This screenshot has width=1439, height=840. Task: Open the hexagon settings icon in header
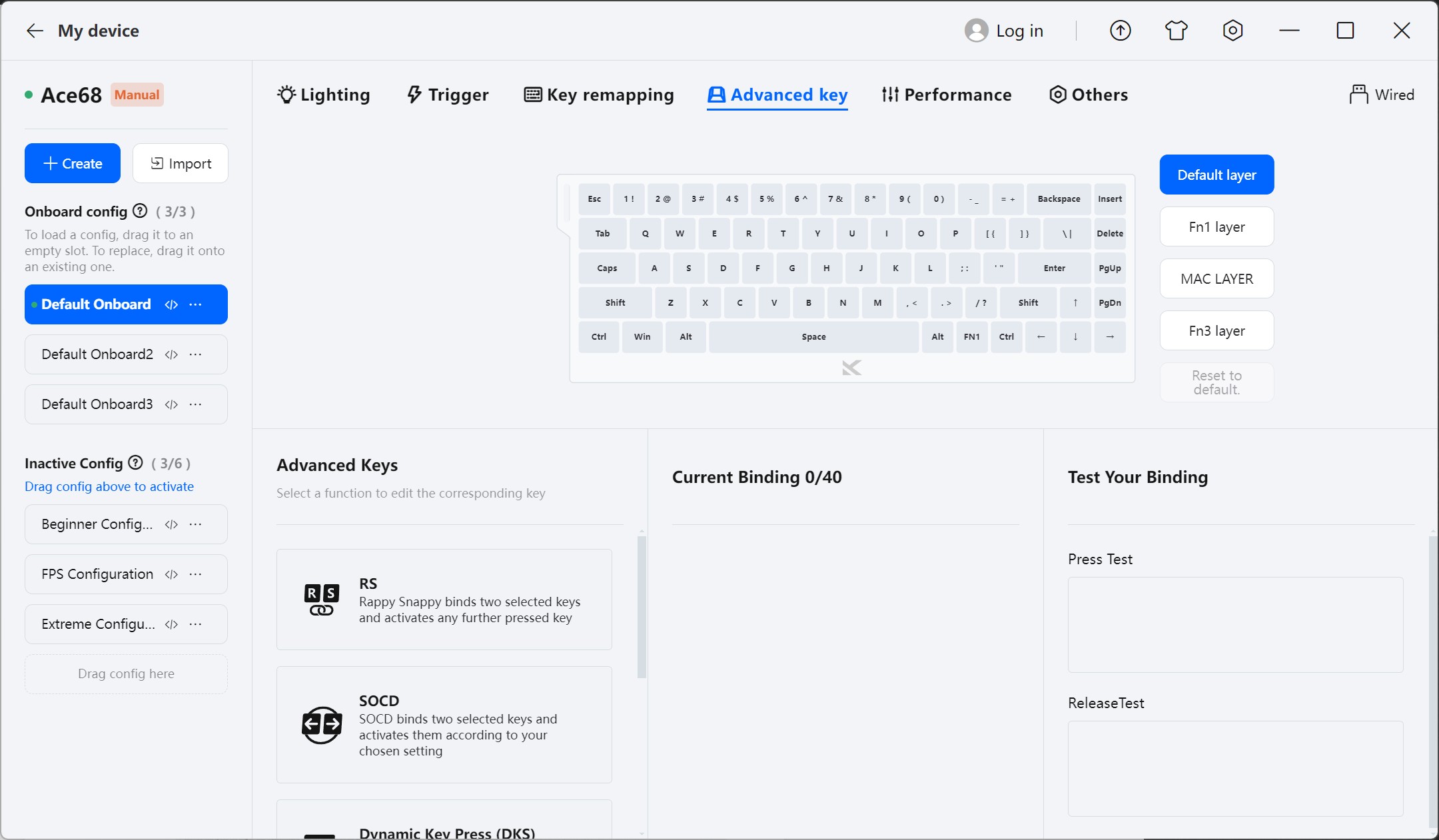[x=1232, y=31]
